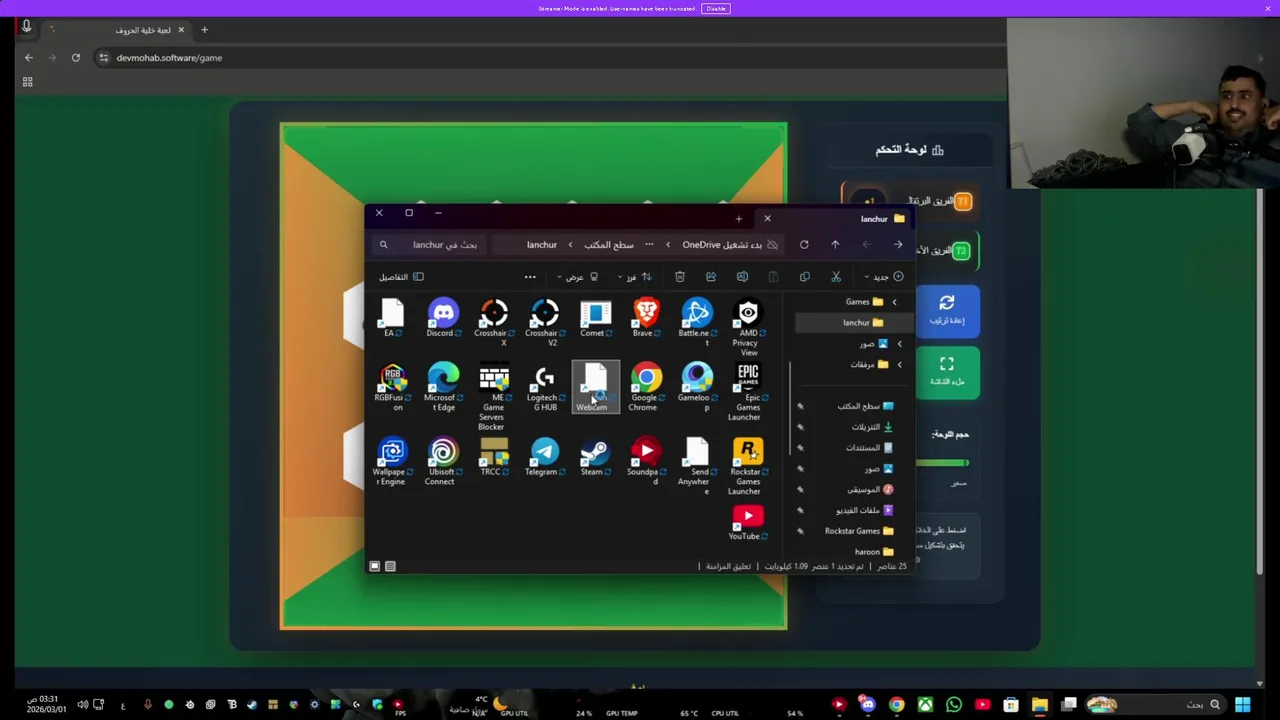
Task: Open the Crosshair X shortcut
Action: click(493, 323)
